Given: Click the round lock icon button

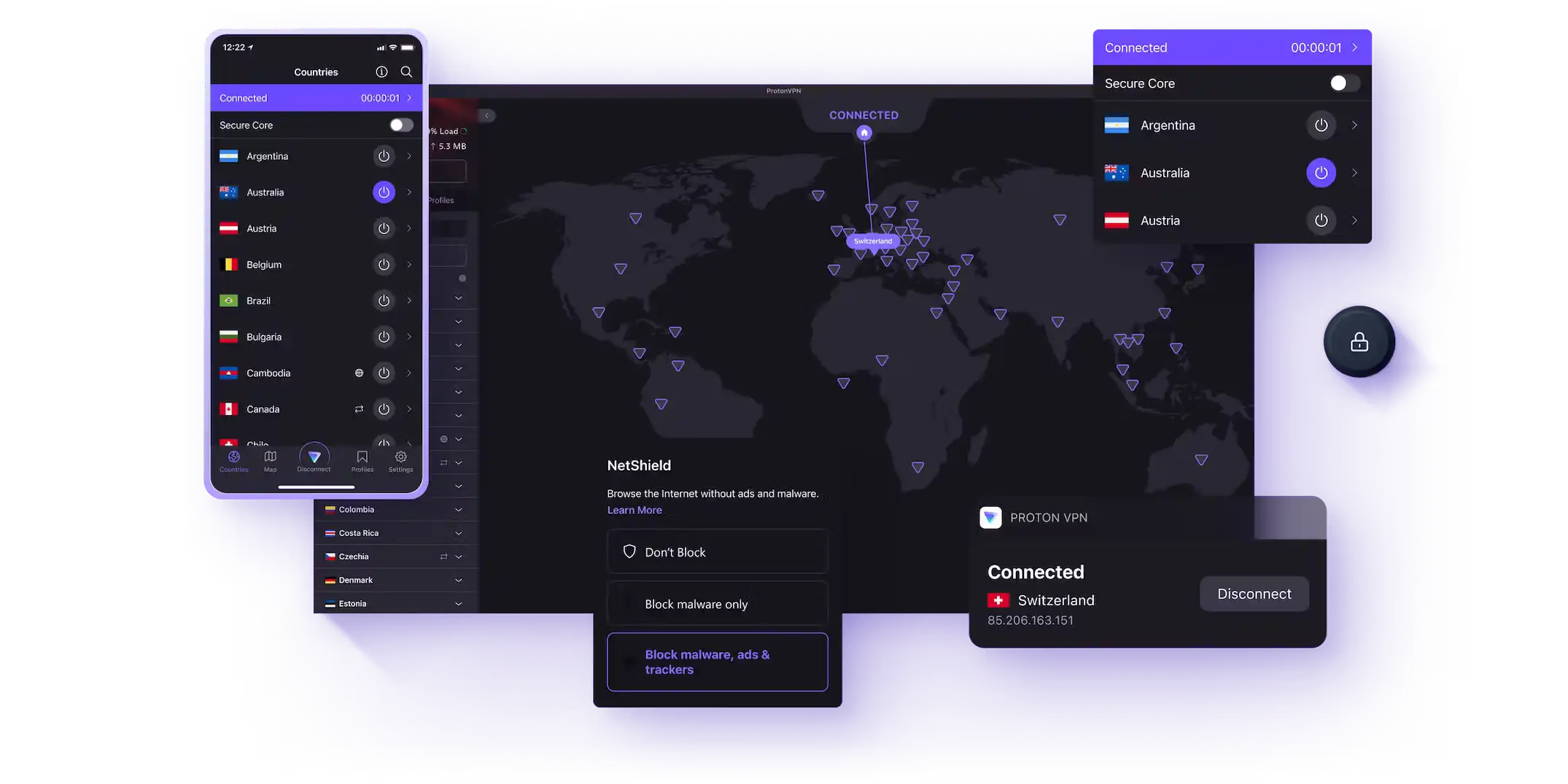Looking at the screenshot, I should (x=1359, y=342).
